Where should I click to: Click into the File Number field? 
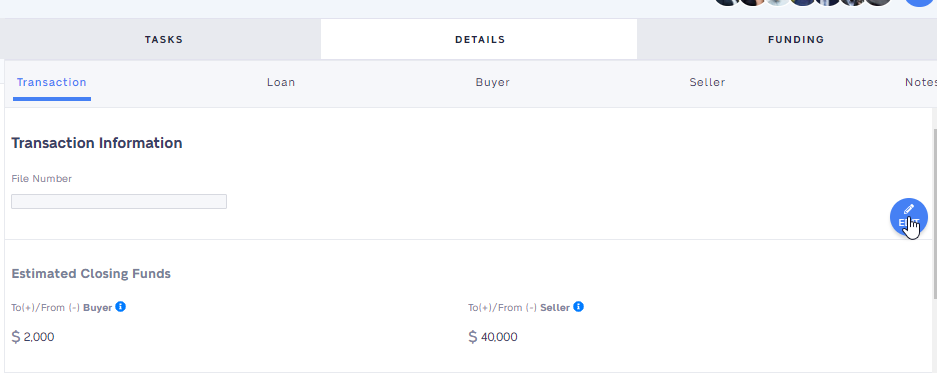(119, 201)
